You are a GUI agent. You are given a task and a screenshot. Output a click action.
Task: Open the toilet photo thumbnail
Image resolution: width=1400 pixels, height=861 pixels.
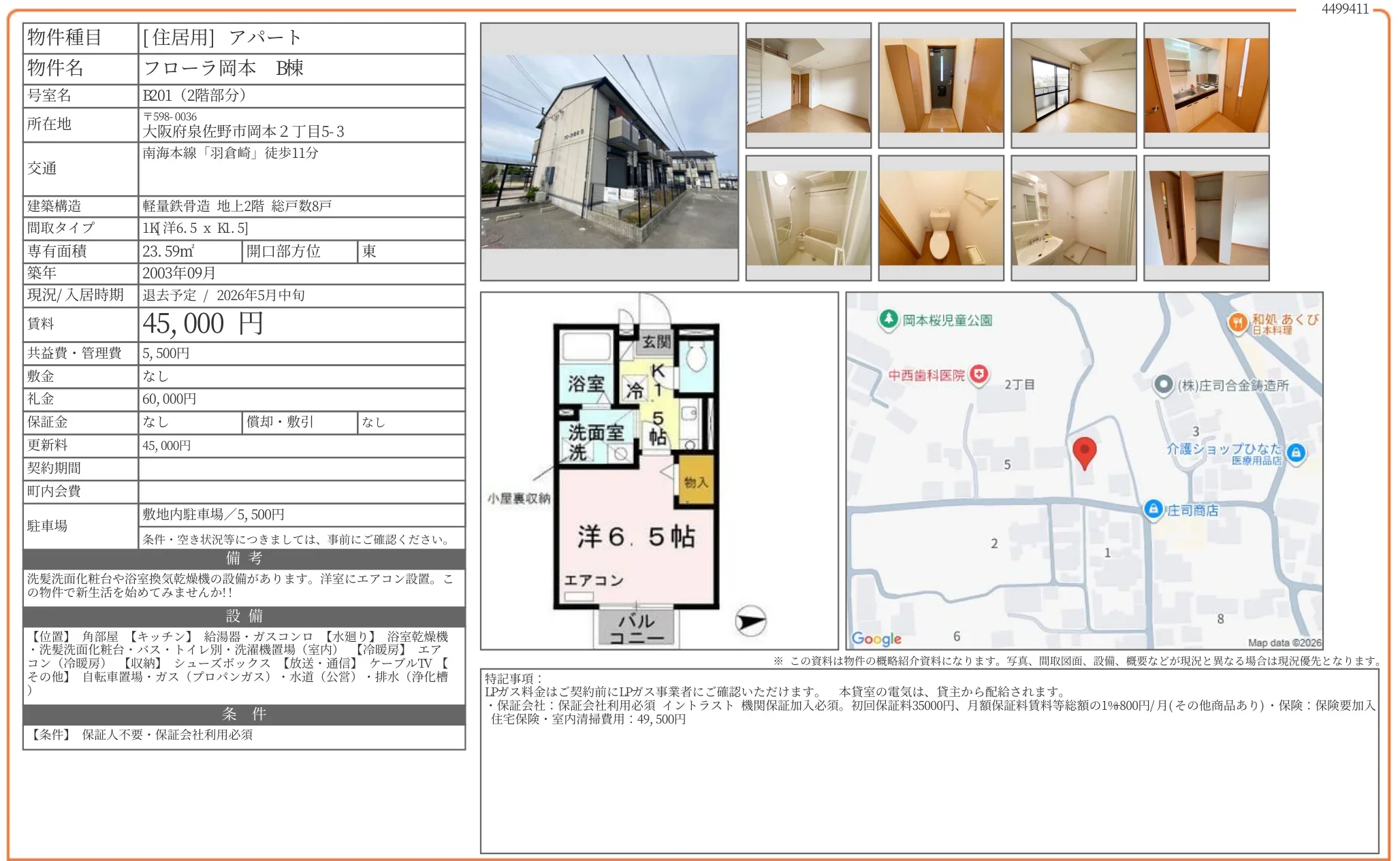tap(940, 218)
